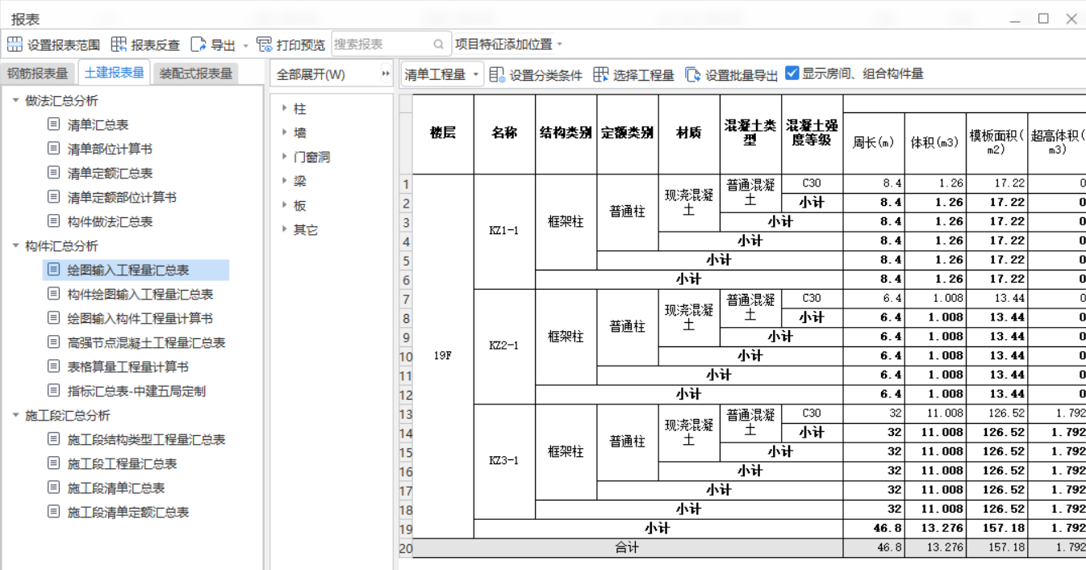Open 清单汇总表 report
The height and width of the screenshot is (570, 1086).
coord(98,125)
